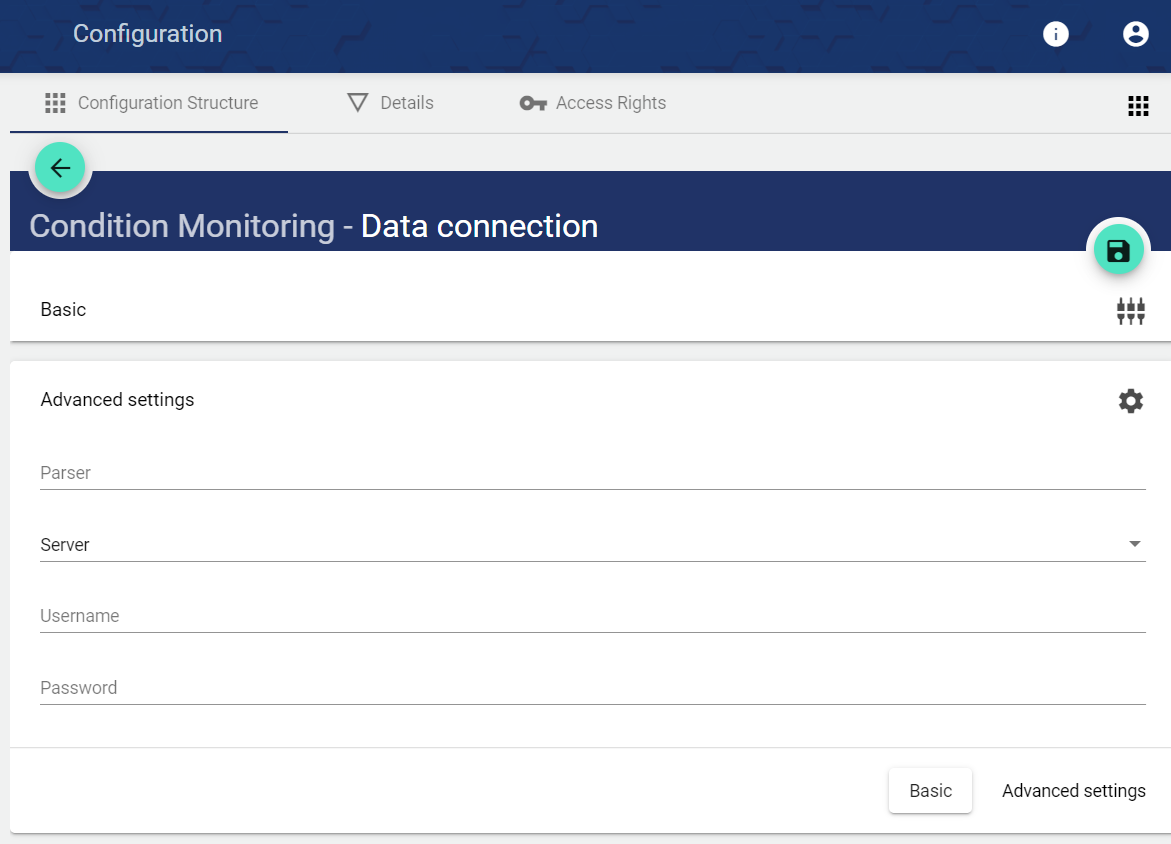Click the Access Rights key icon

(533, 103)
